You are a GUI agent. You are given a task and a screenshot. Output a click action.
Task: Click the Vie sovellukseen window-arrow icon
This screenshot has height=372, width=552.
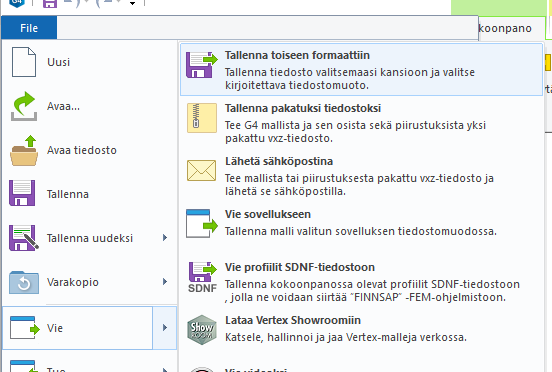[202, 223]
